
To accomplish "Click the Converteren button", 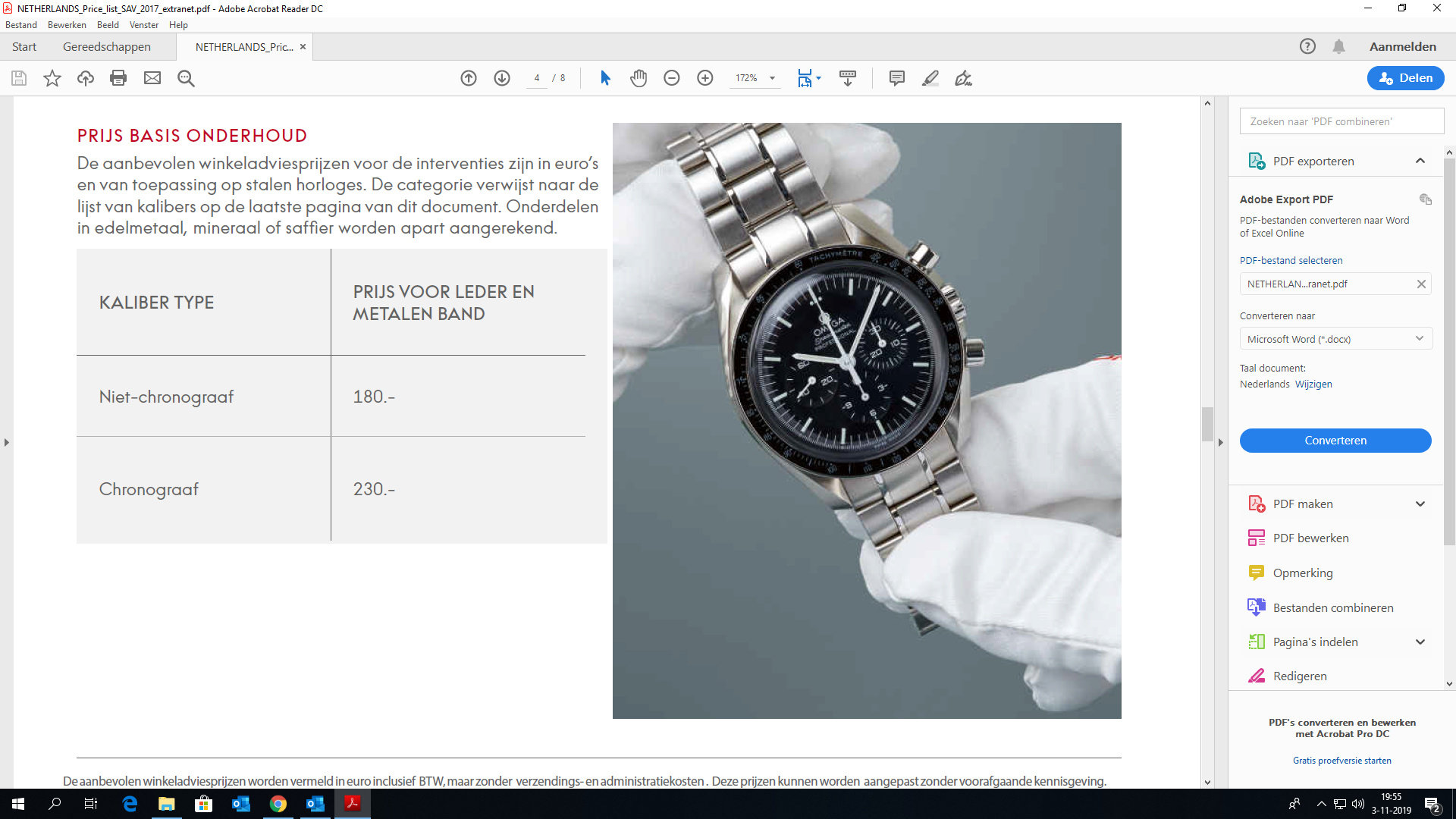I will click(x=1335, y=441).
